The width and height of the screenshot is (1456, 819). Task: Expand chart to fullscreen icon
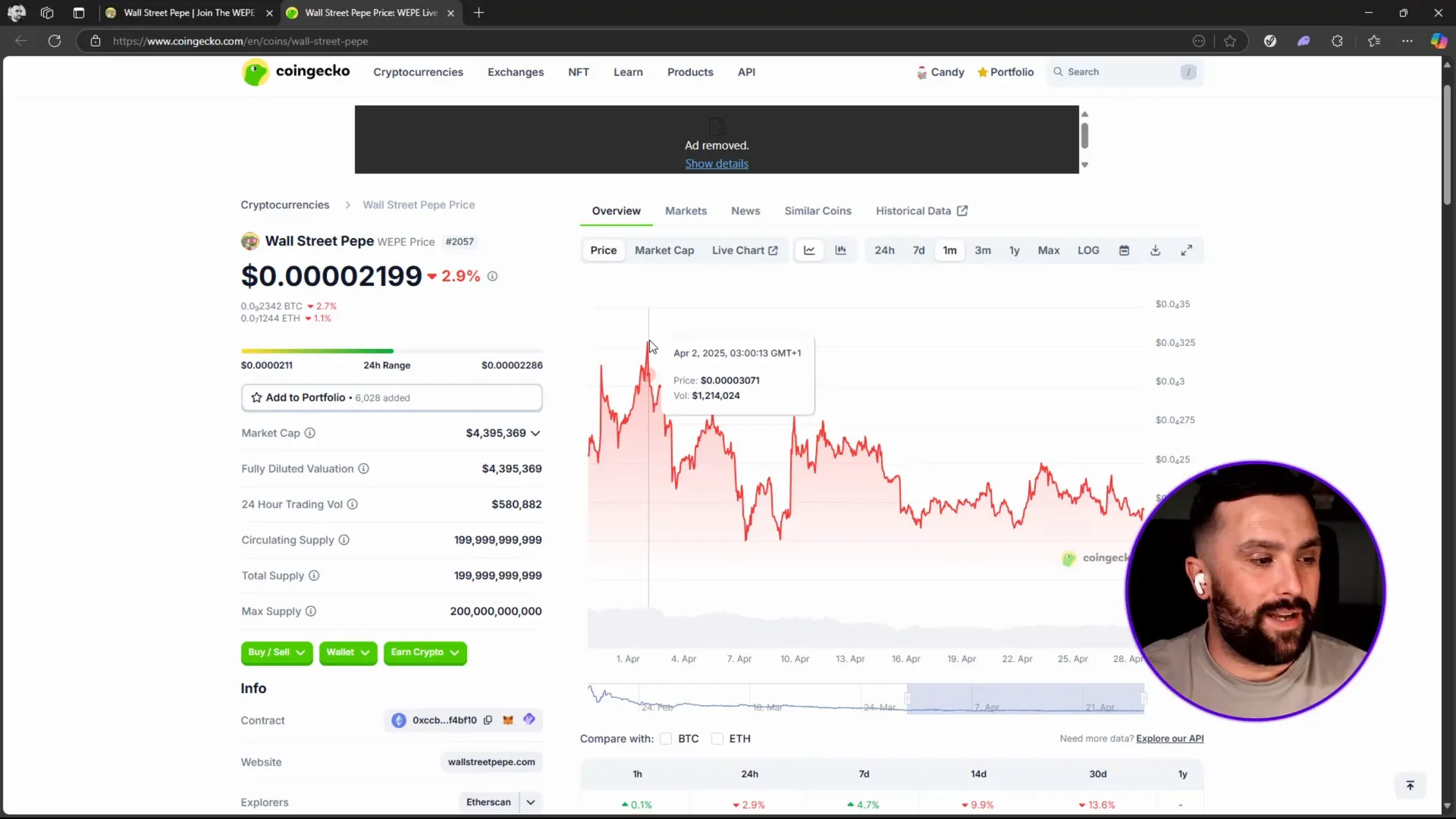tap(1186, 250)
